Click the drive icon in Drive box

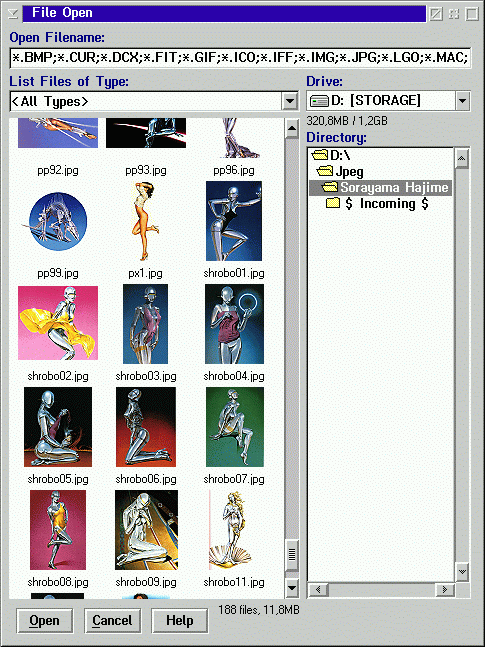pyautogui.click(x=319, y=101)
